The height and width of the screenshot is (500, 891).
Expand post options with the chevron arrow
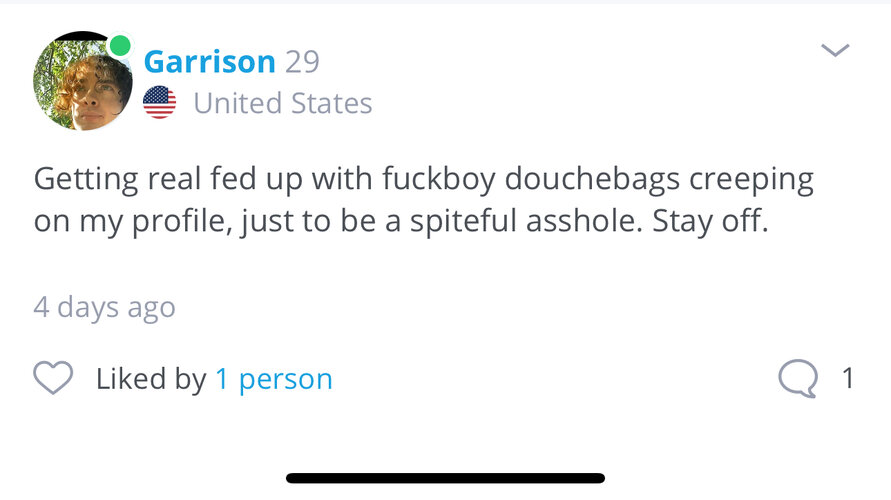click(835, 50)
